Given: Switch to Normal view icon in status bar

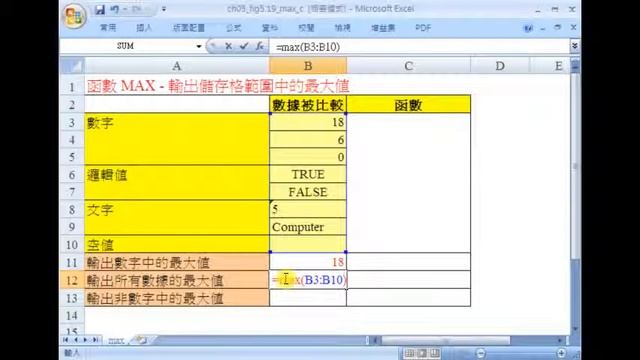Looking at the screenshot, I should 409,353.
